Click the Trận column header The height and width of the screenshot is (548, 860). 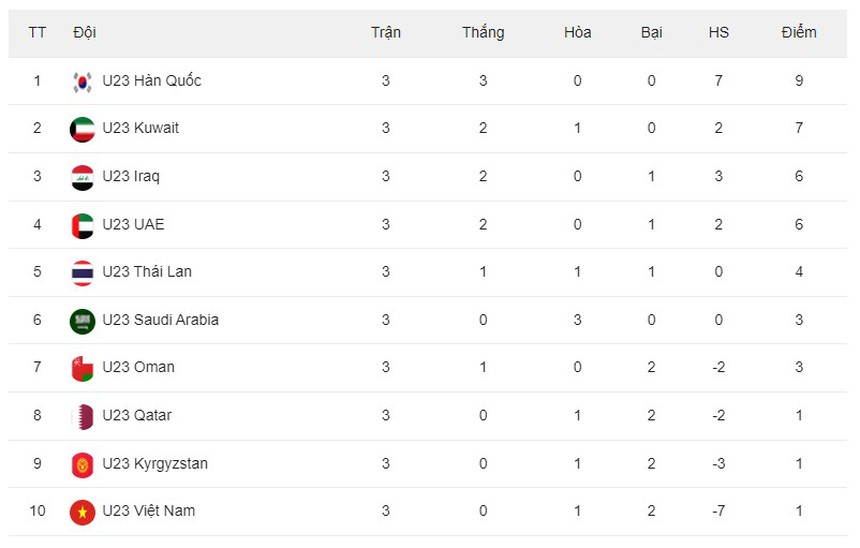pyautogui.click(x=386, y=32)
